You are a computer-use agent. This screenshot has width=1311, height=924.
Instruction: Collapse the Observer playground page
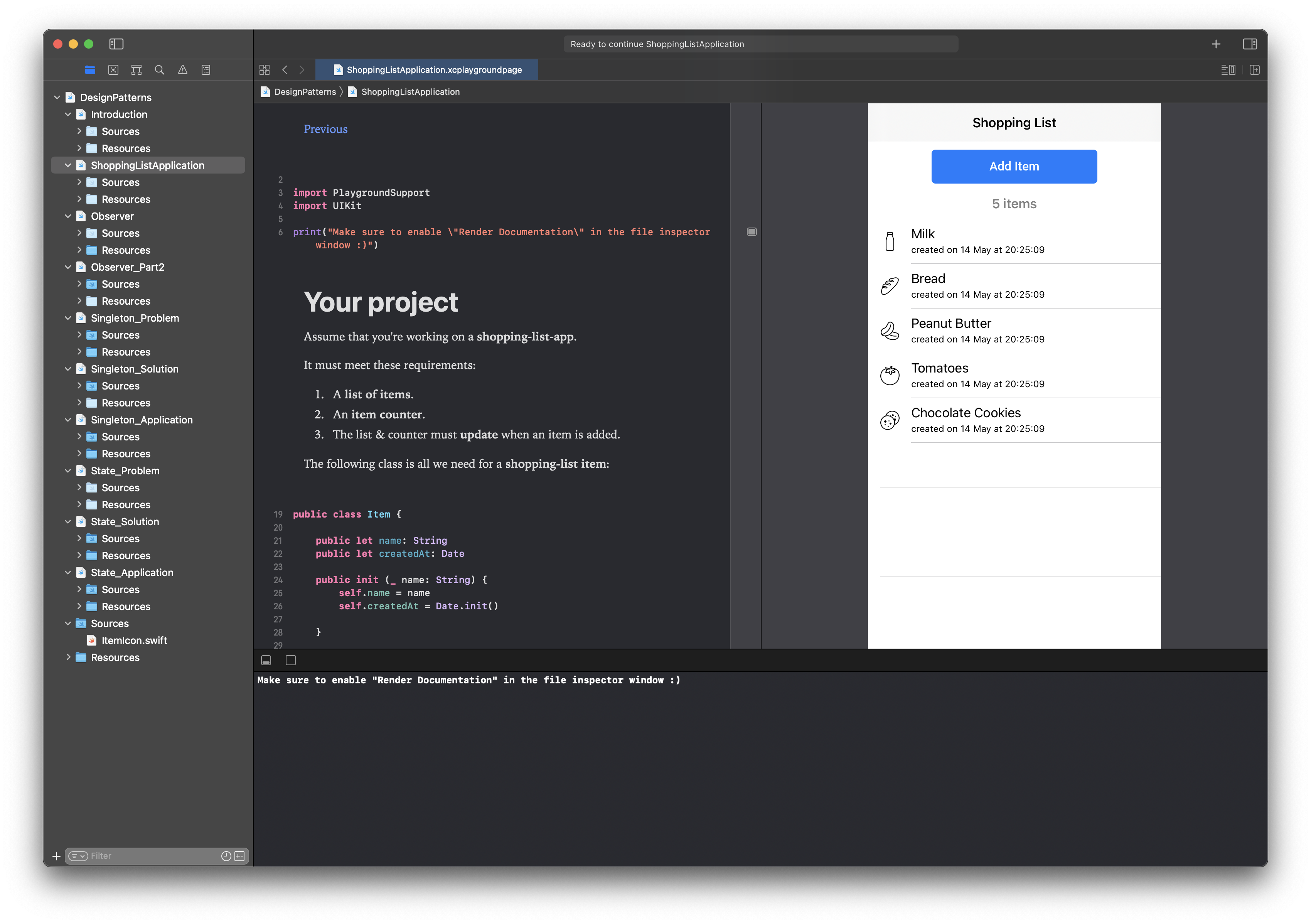68,216
